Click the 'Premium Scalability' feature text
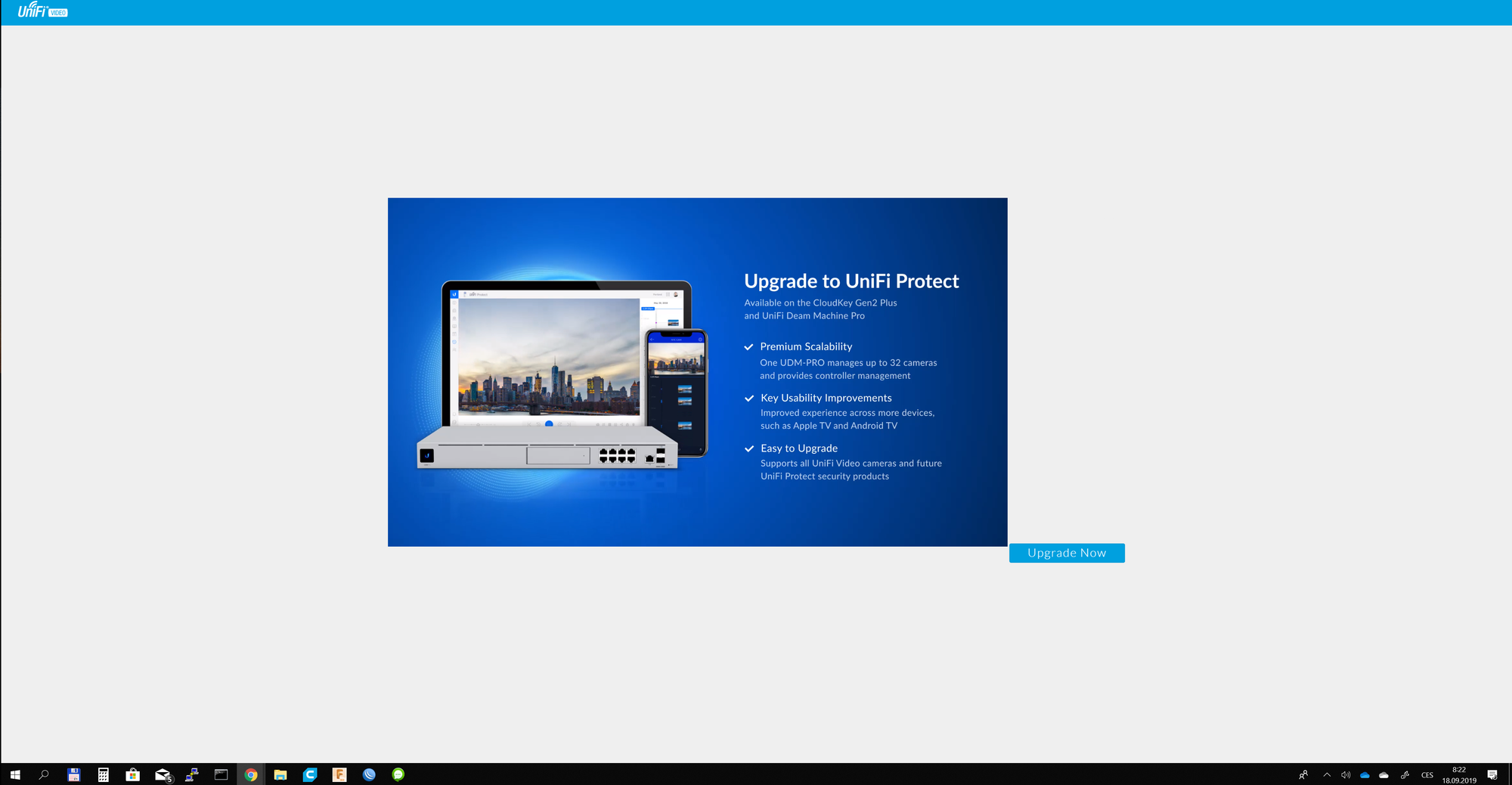This screenshot has width=1512, height=785. (x=806, y=346)
